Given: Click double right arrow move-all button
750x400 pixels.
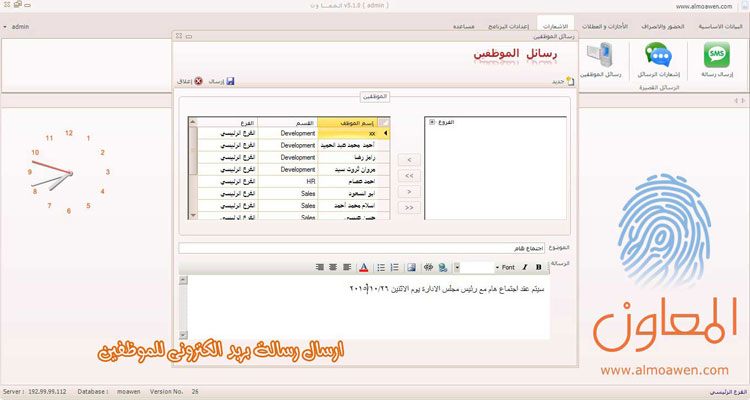Looking at the screenshot, I should [409, 208].
